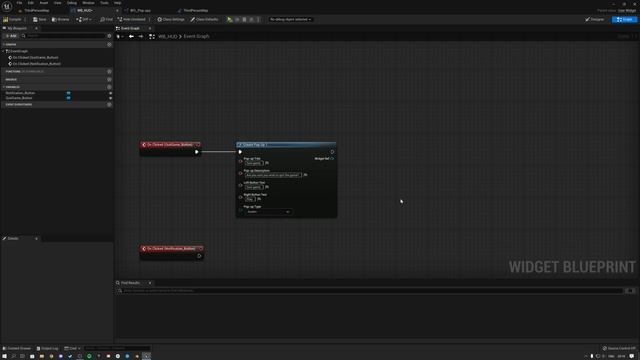The image size is (640, 360).
Task: Click the Compile button in the toolbar
Action: [12, 19]
